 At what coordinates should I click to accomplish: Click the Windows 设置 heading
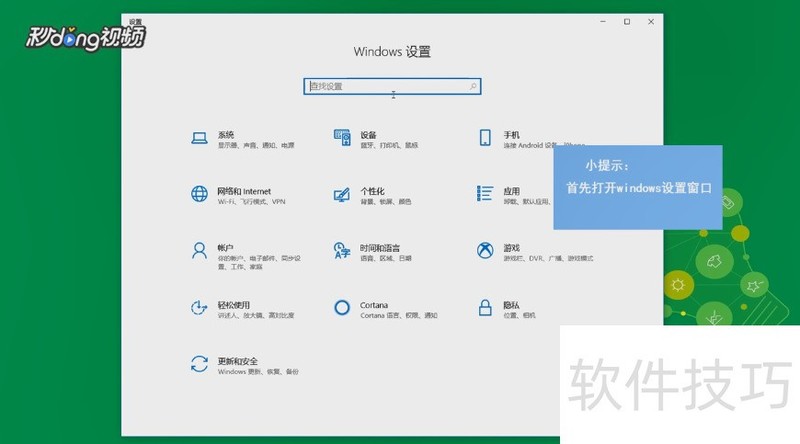tap(392, 52)
